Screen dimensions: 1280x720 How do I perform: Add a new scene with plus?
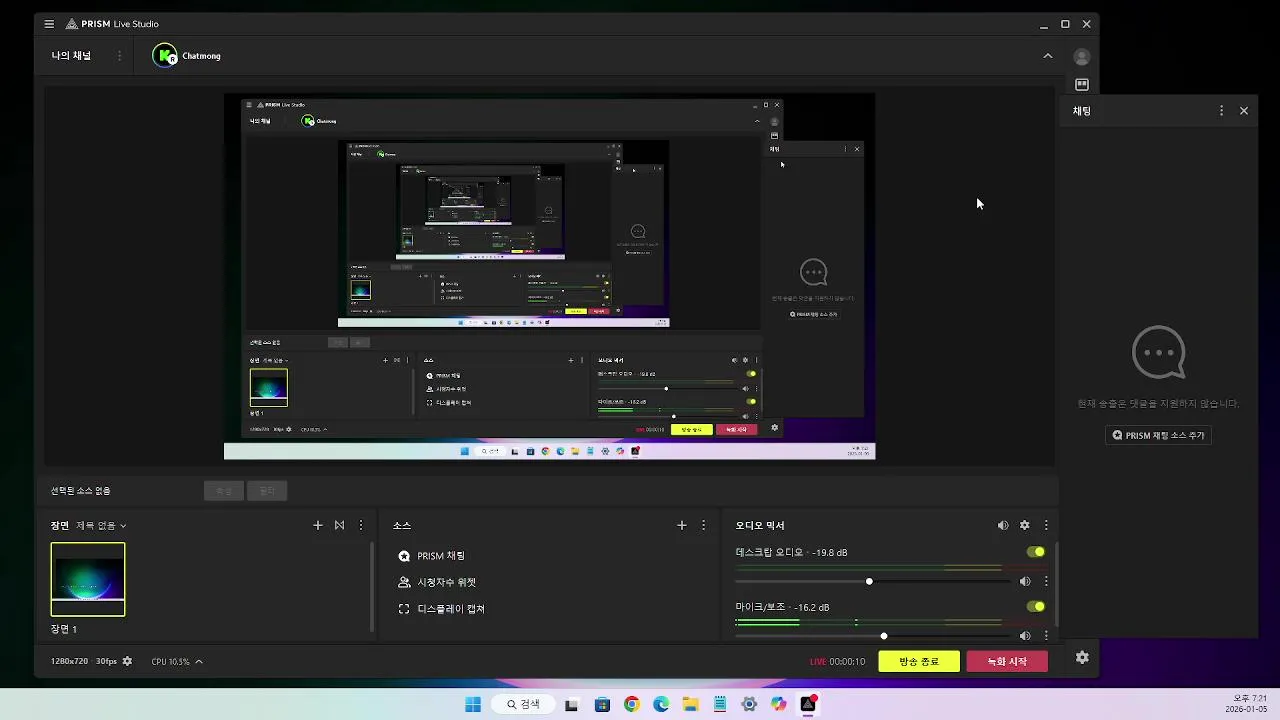(318, 525)
